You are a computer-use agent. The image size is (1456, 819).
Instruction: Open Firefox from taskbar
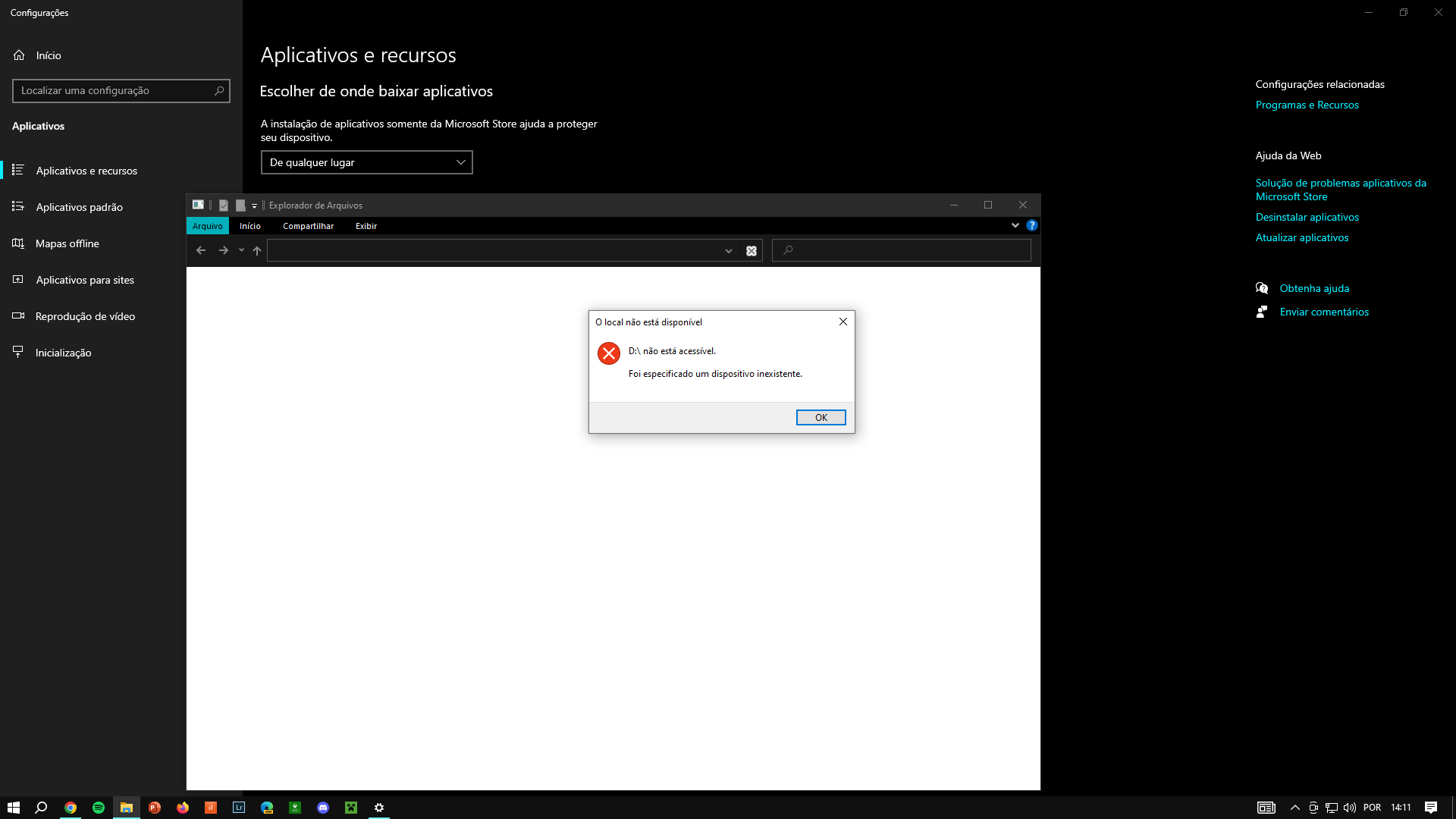183,808
